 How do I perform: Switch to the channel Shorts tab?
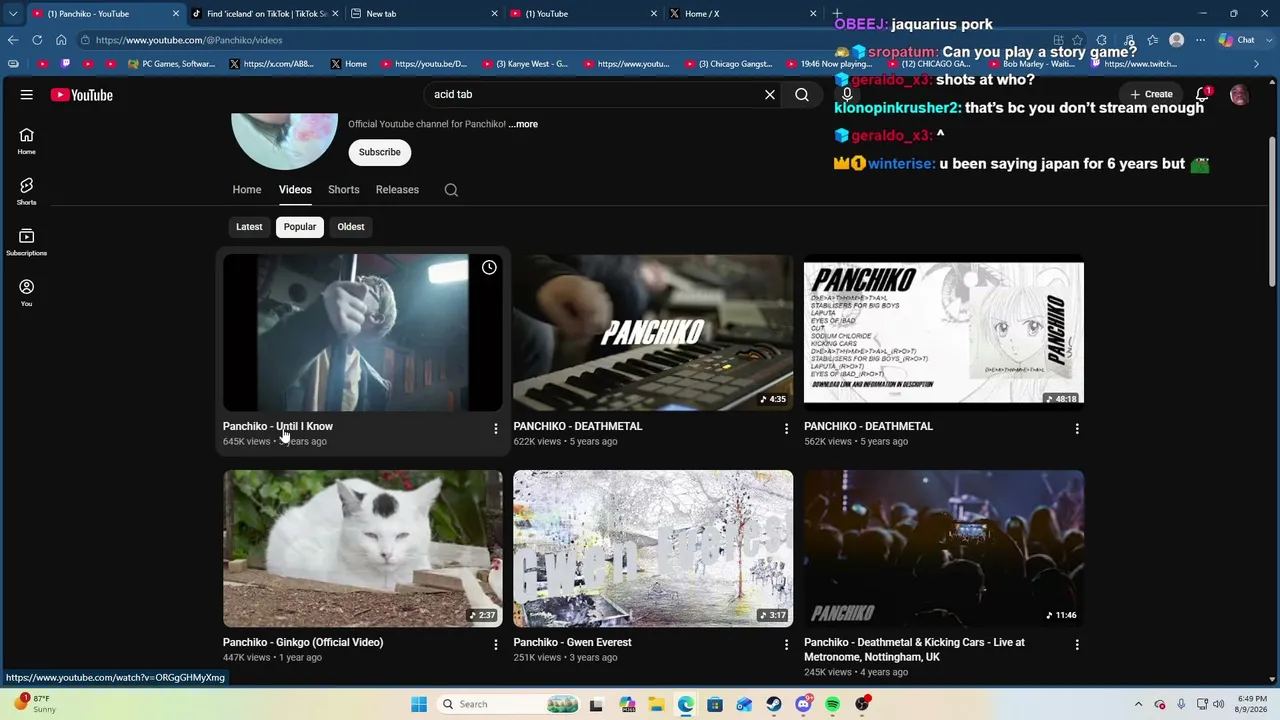[344, 190]
